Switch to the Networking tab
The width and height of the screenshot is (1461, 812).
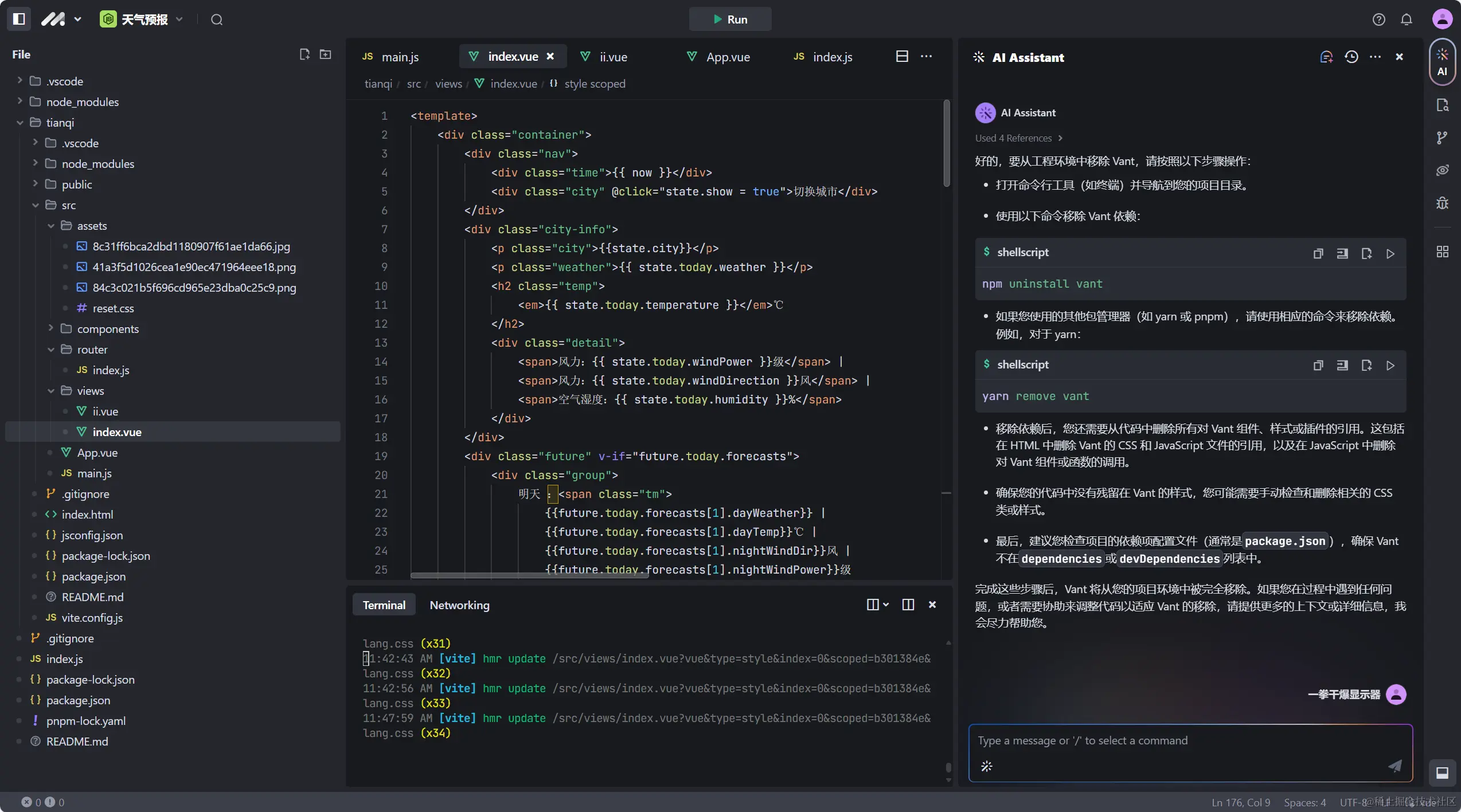tap(459, 605)
